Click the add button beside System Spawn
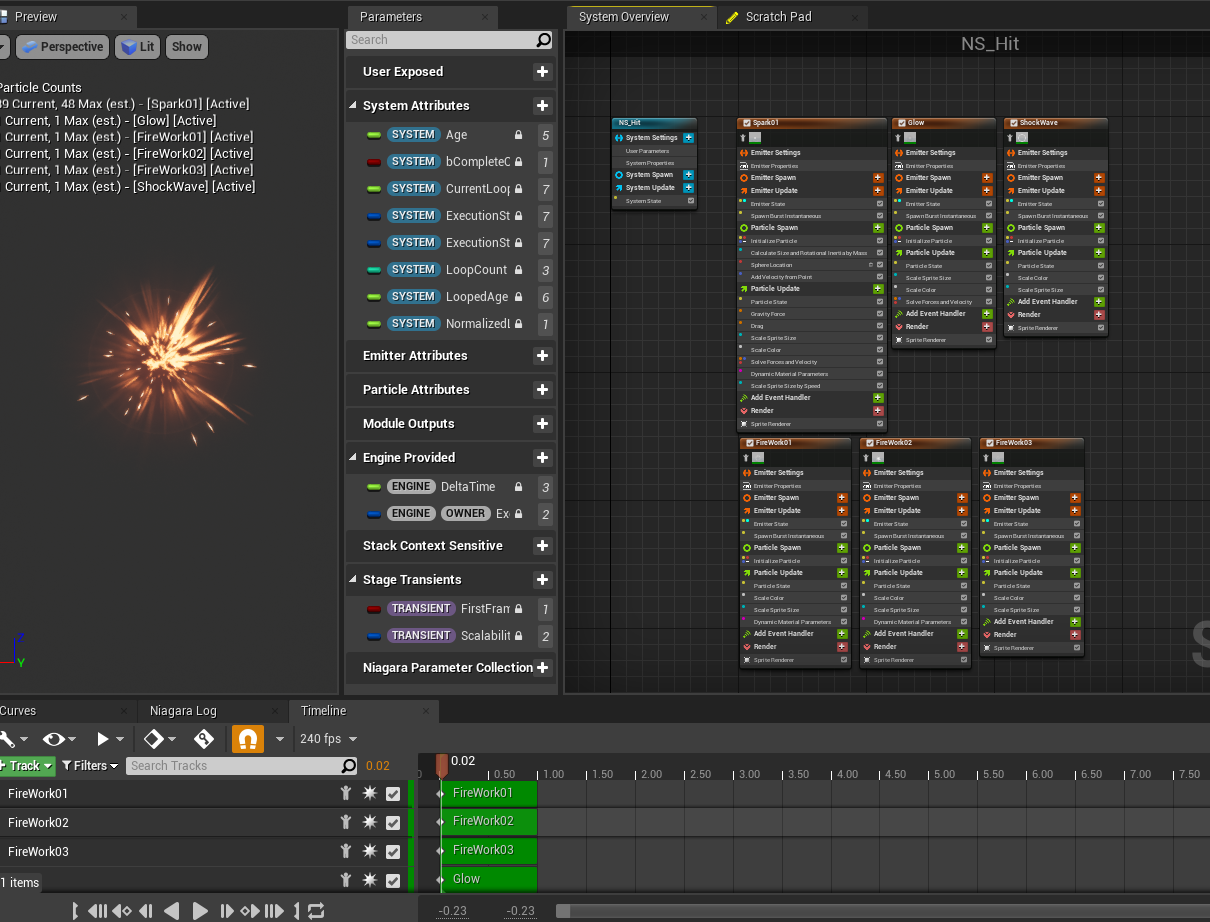The image size is (1210, 922). (688, 175)
